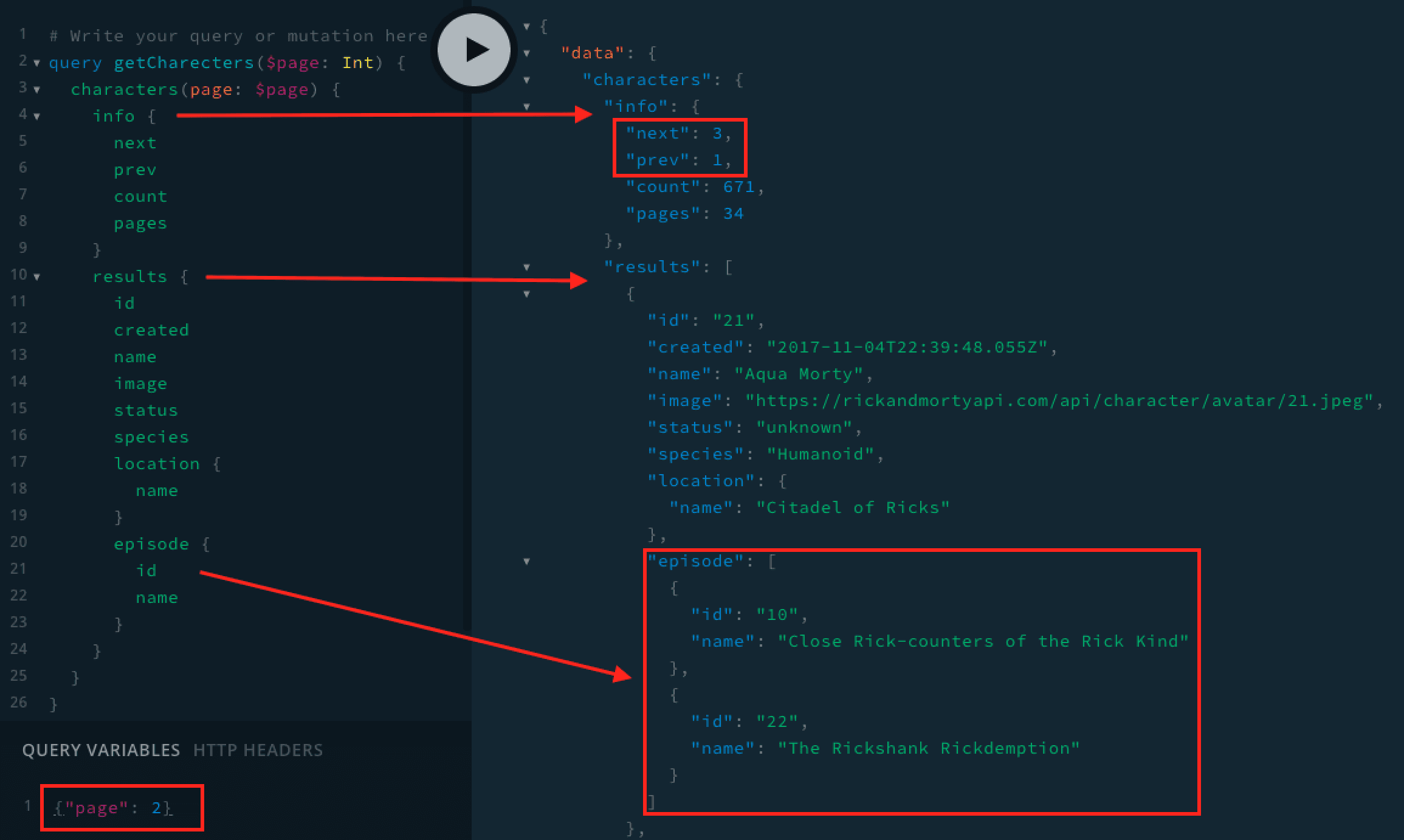Image resolution: width=1404 pixels, height=840 pixels.
Task: Click the "unknown" status value
Action: (805, 427)
